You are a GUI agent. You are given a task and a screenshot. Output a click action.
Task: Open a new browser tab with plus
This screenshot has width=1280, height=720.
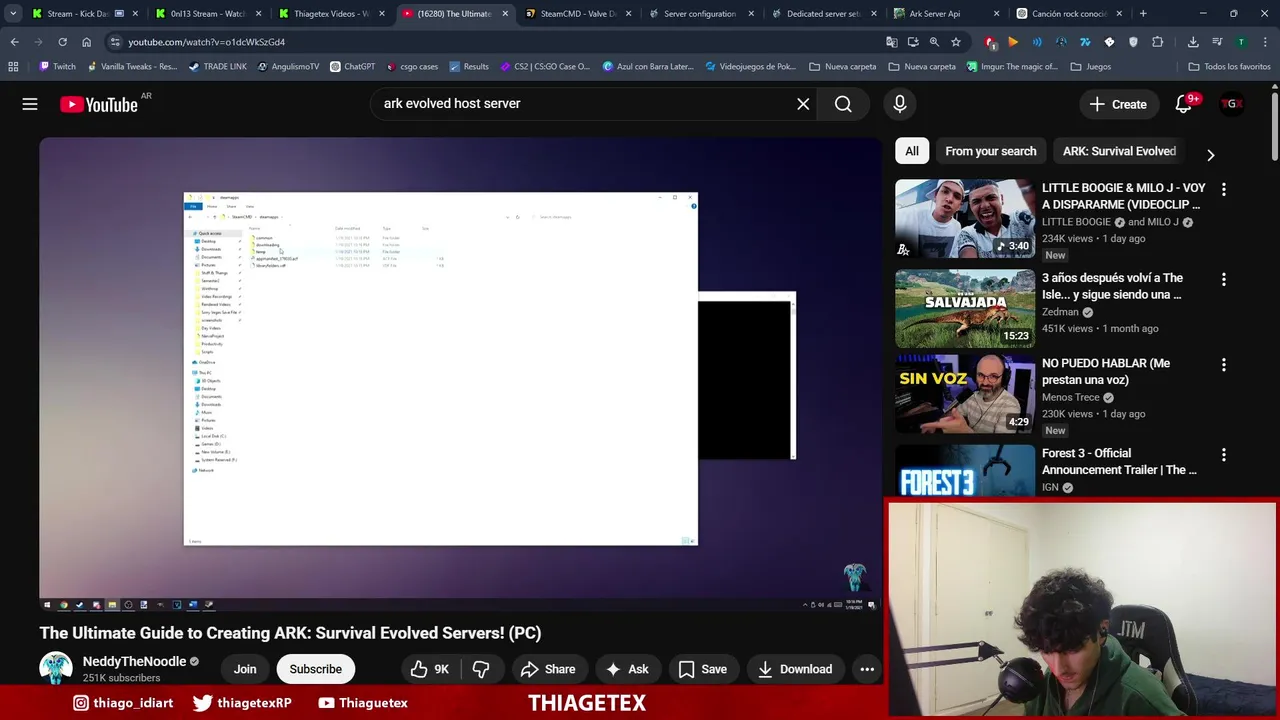click(x=1143, y=14)
